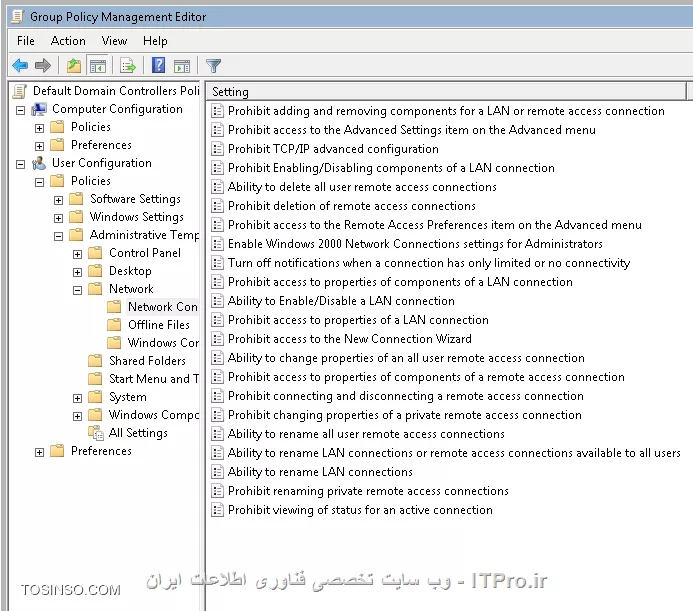Screen dimensions: 693x611
Task: Click the Offline Files folder icon
Action: click(x=114, y=325)
